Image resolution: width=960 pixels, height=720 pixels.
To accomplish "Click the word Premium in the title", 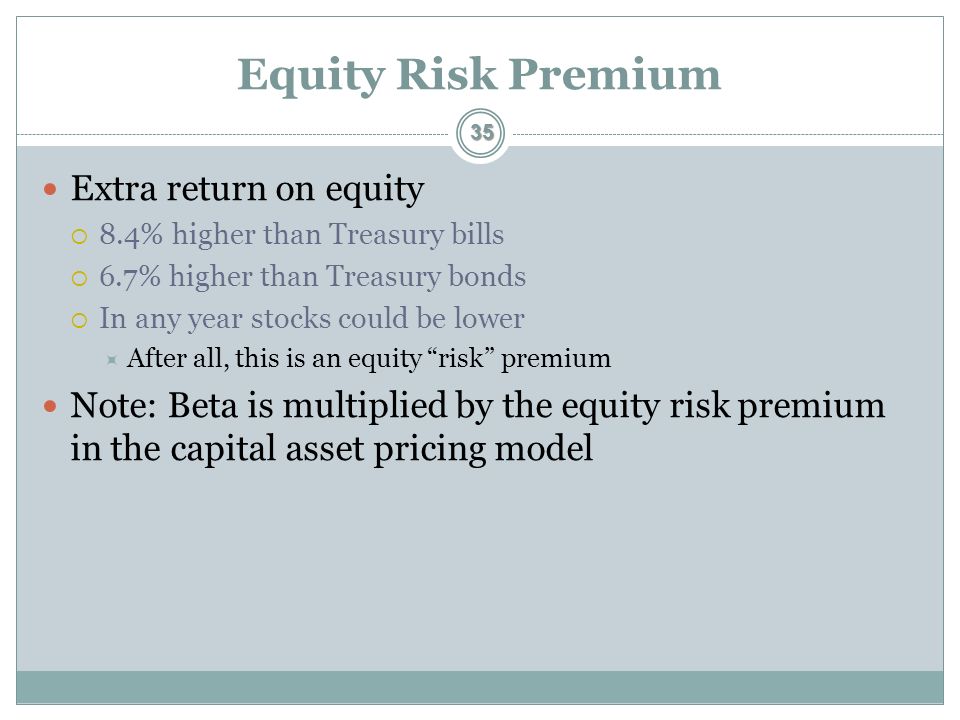I will 615,75.
